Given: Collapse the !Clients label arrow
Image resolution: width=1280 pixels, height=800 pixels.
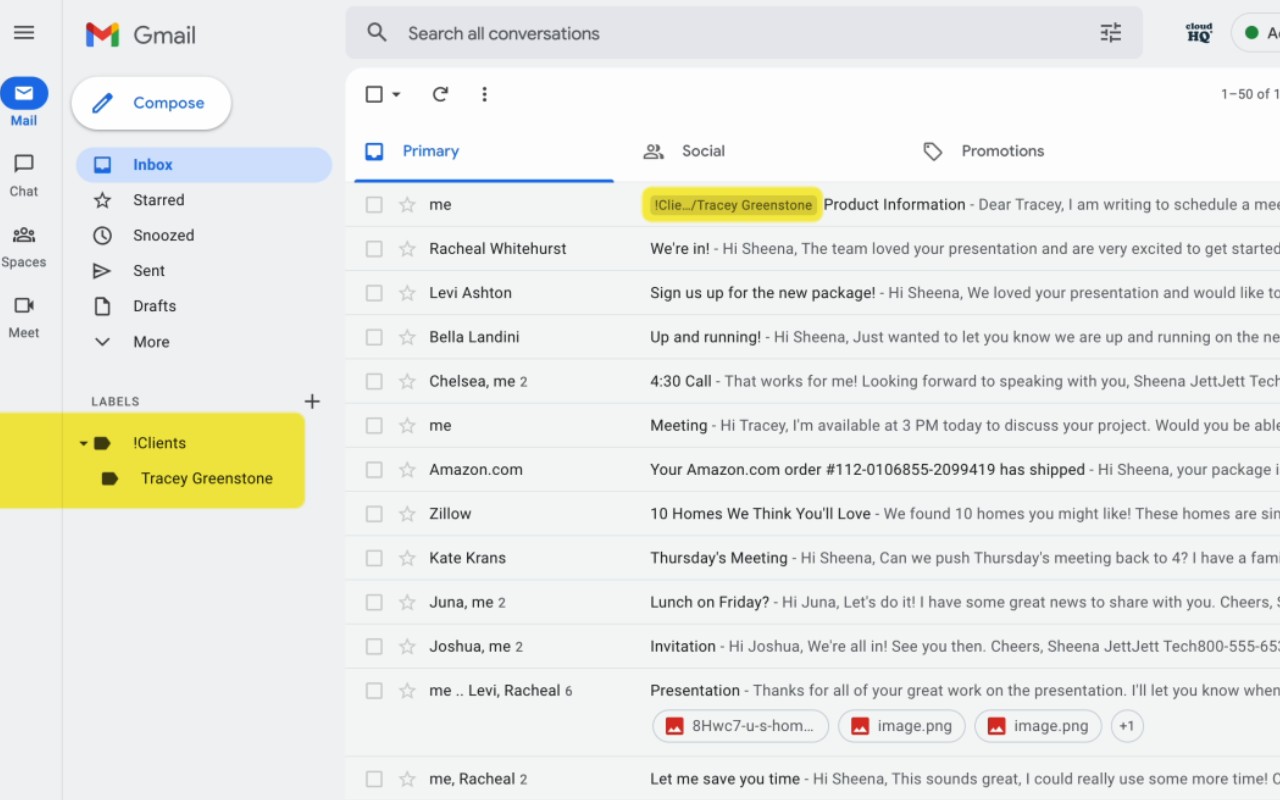Looking at the screenshot, I should [84, 443].
